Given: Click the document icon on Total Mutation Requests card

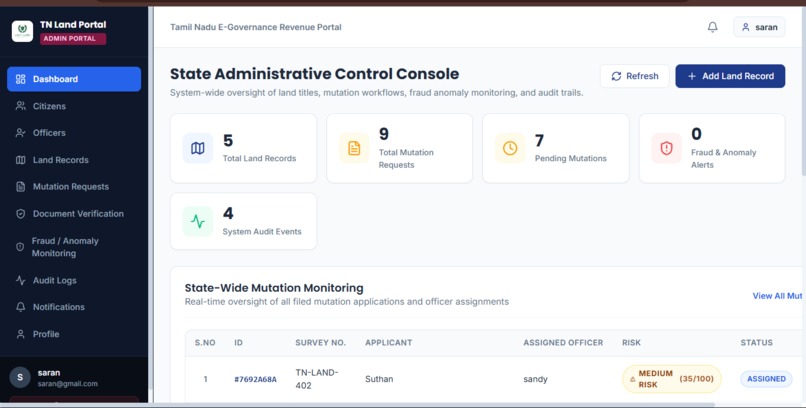Looking at the screenshot, I should point(354,149).
